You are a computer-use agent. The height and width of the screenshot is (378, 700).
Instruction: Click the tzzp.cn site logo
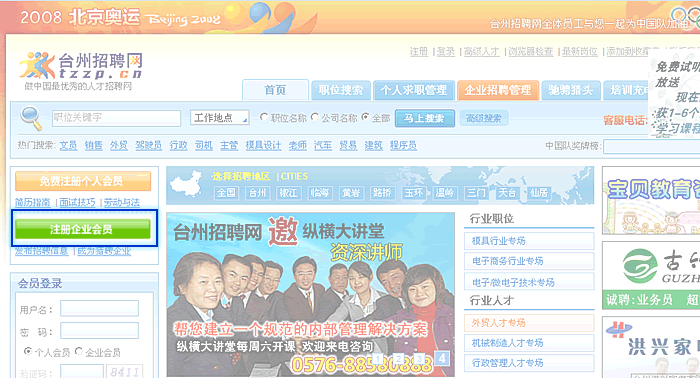tap(81, 71)
